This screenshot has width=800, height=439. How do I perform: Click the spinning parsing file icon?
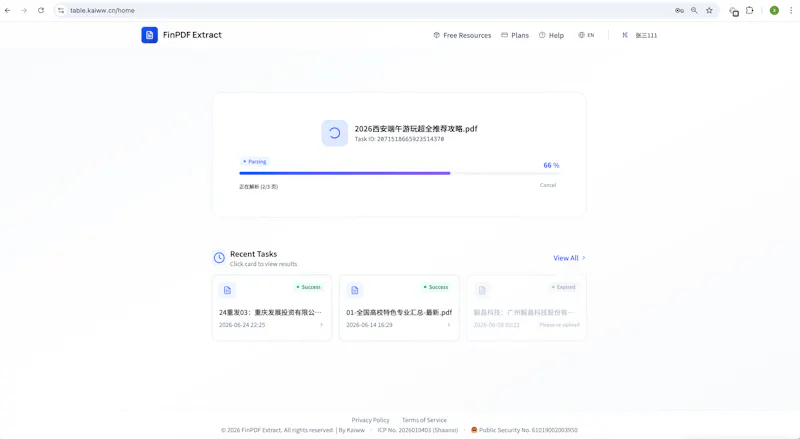(335, 133)
